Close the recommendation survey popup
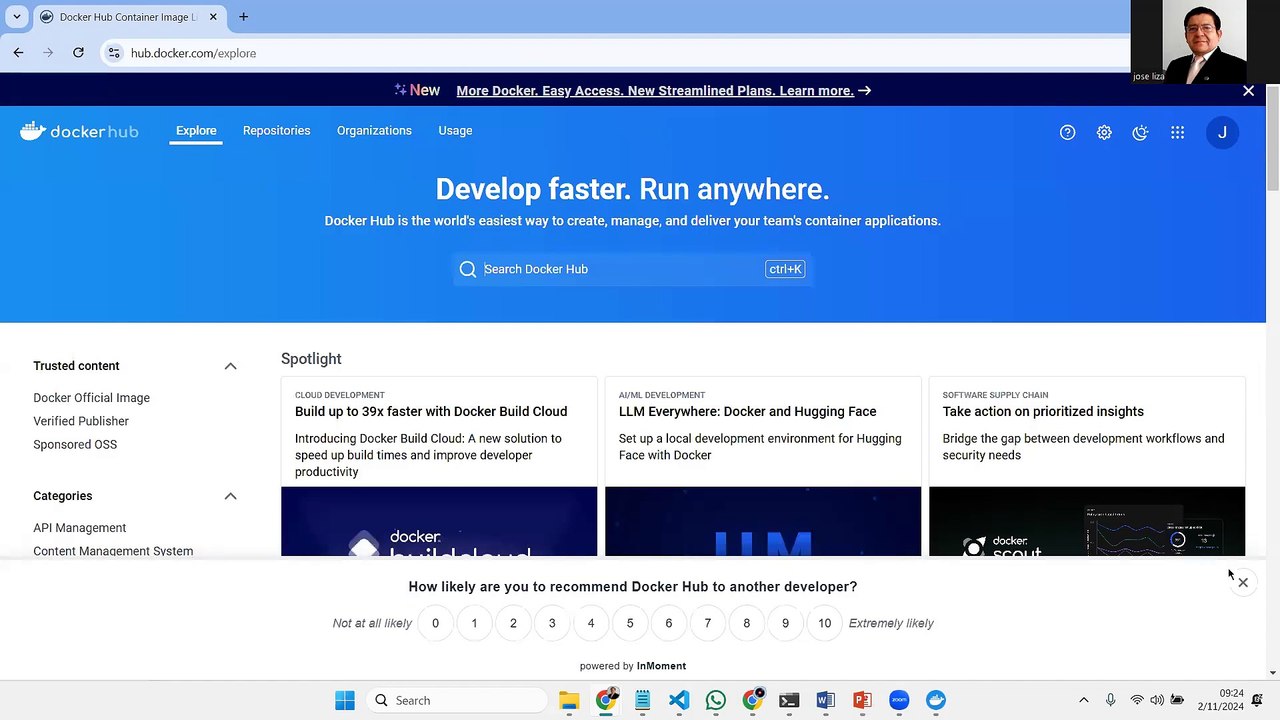This screenshot has height=720, width=1280. (x=1243, y=582)
